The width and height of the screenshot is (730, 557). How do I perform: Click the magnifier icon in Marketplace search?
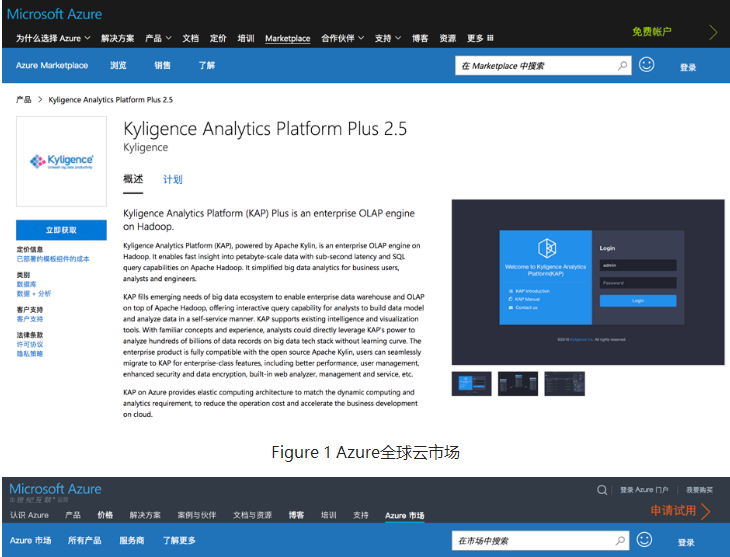click(622, 66)
